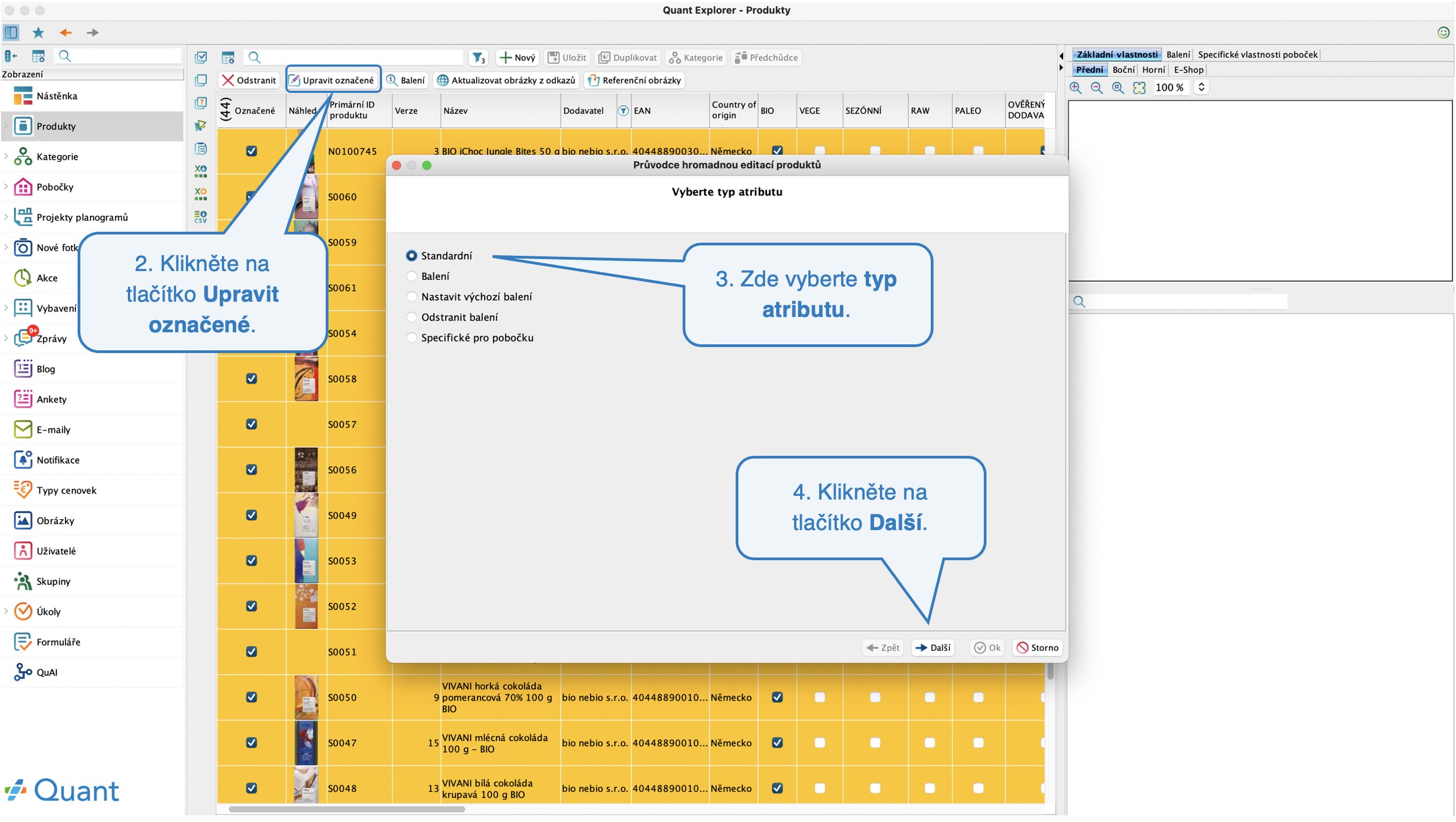Toggle VEGE checkbox for product S0047
The height and width of the screenshot is (822, 1456).
coord(820,742)
